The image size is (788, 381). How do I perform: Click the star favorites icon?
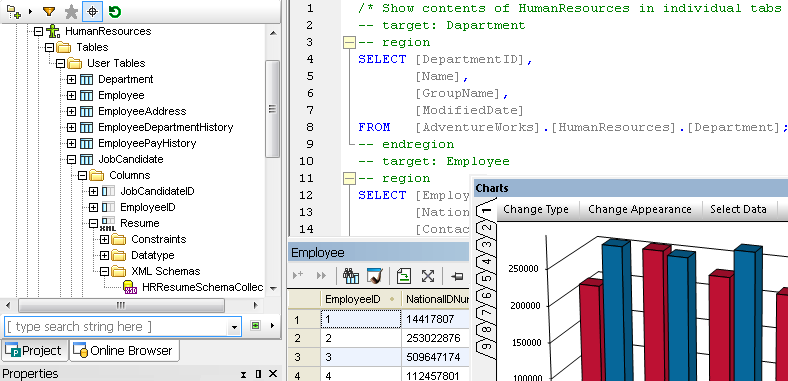pos(72,11)
